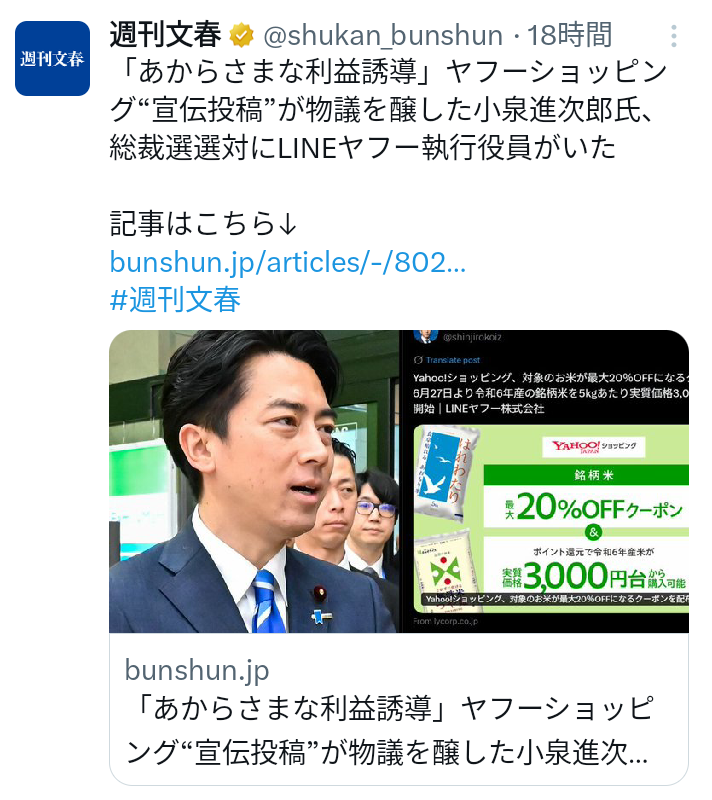Click the 18時間 timestamp
This screenshot has width=712, height=800.
tap(569, 36)
